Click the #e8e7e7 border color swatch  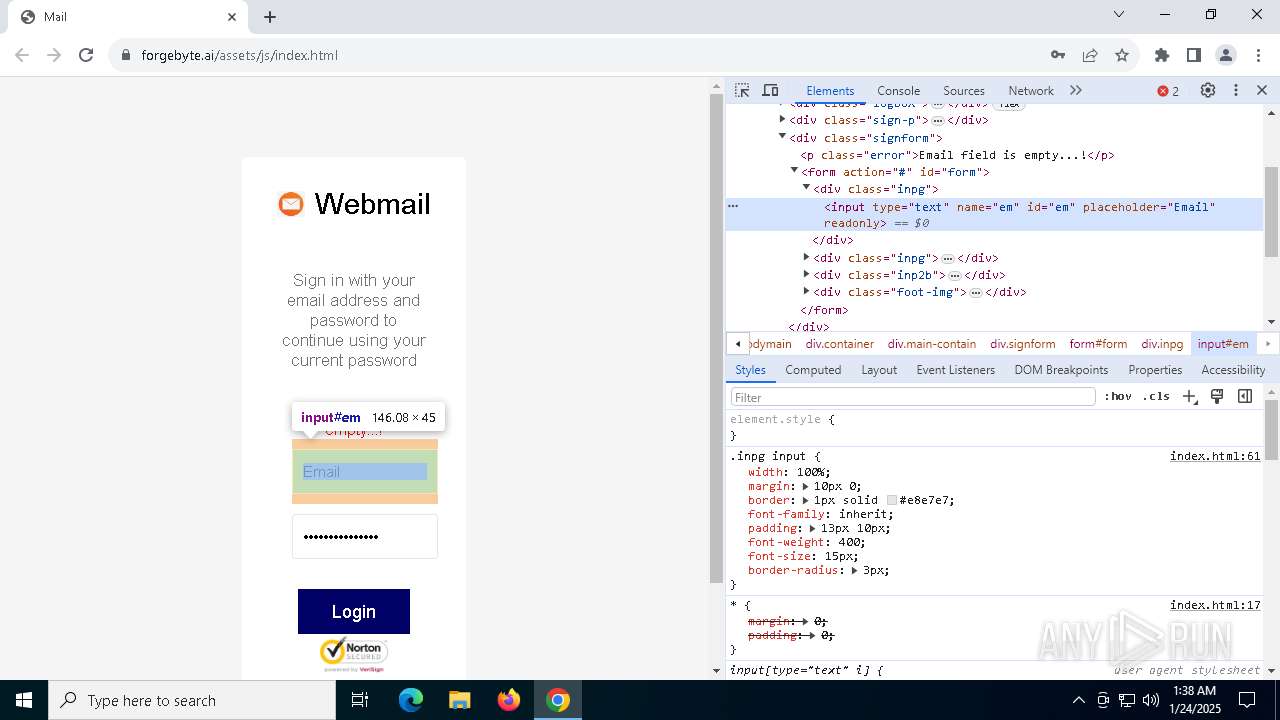(x=891, y=500)
